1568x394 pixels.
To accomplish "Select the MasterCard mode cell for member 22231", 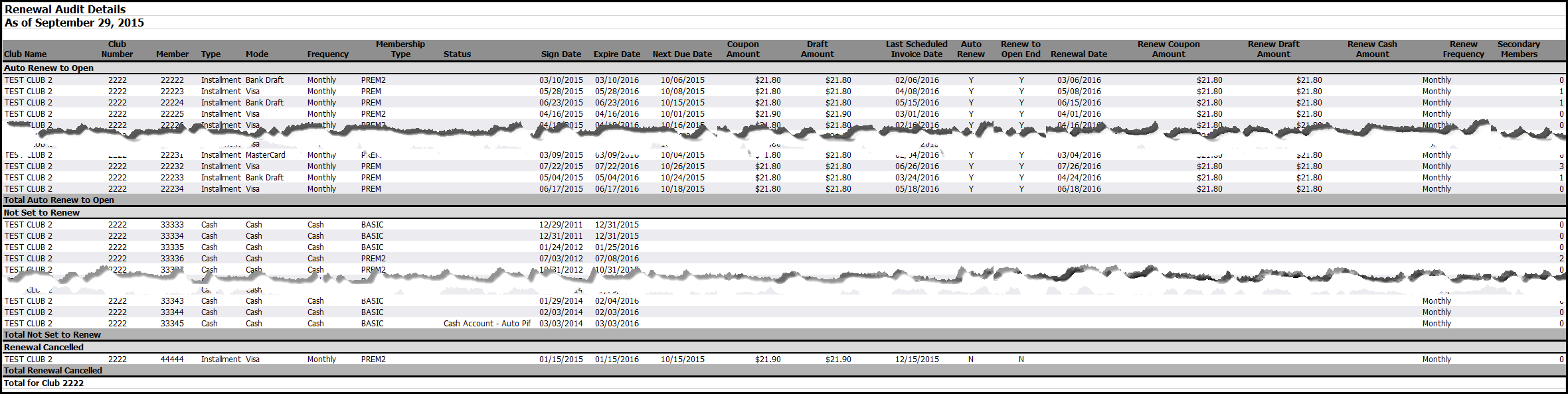I will (265, 155).
